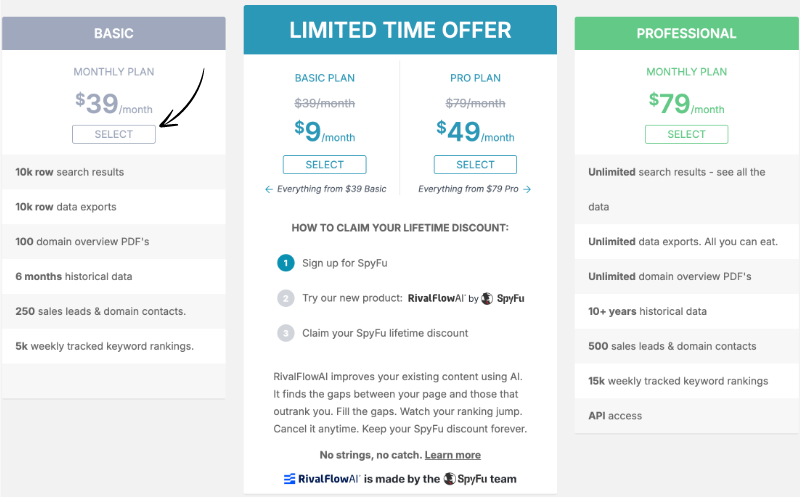The image size is (800, 497).
Task: Click the right arrow beside Everything from $79 Pro
Action: [x=527, y=189]
